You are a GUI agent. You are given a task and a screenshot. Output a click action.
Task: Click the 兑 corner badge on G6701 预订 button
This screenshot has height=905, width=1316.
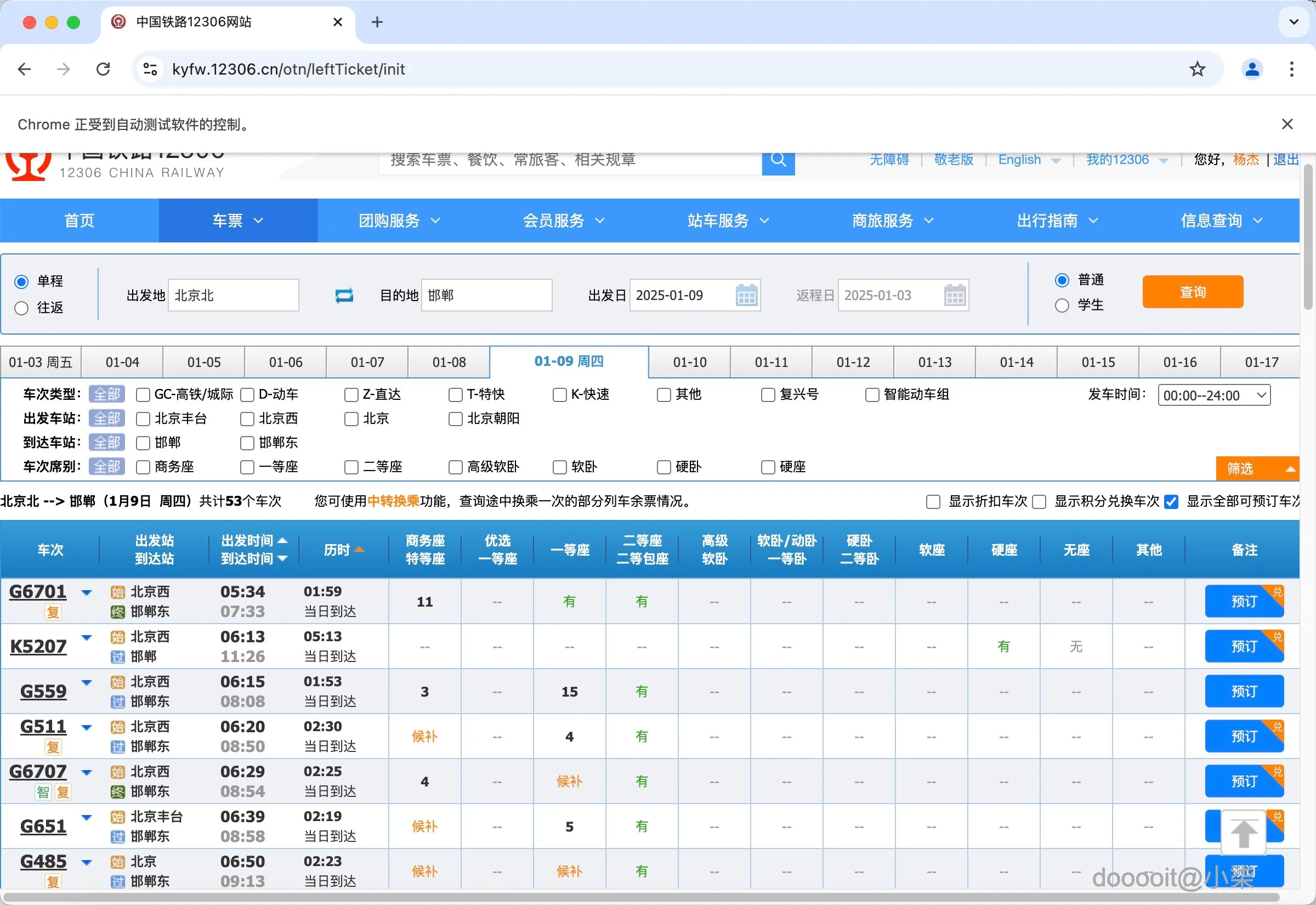1278,590
